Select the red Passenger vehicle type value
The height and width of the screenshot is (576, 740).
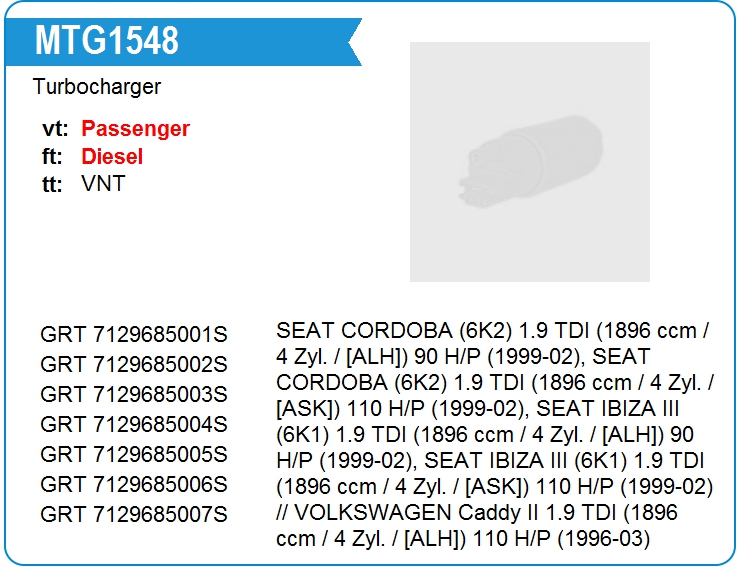tap(135, 129)
